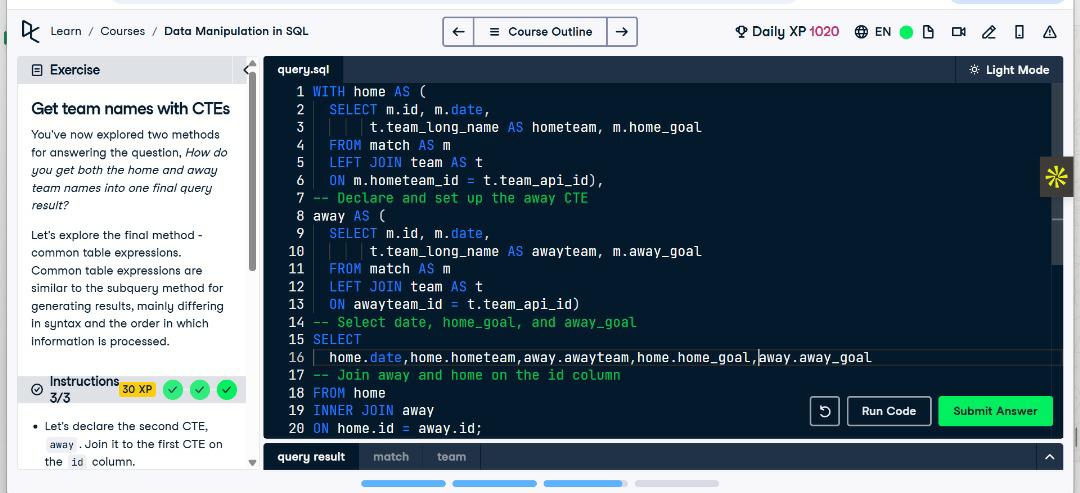
Task: Click the 'INNER JOIN away' code line
Action: point(373,411)
